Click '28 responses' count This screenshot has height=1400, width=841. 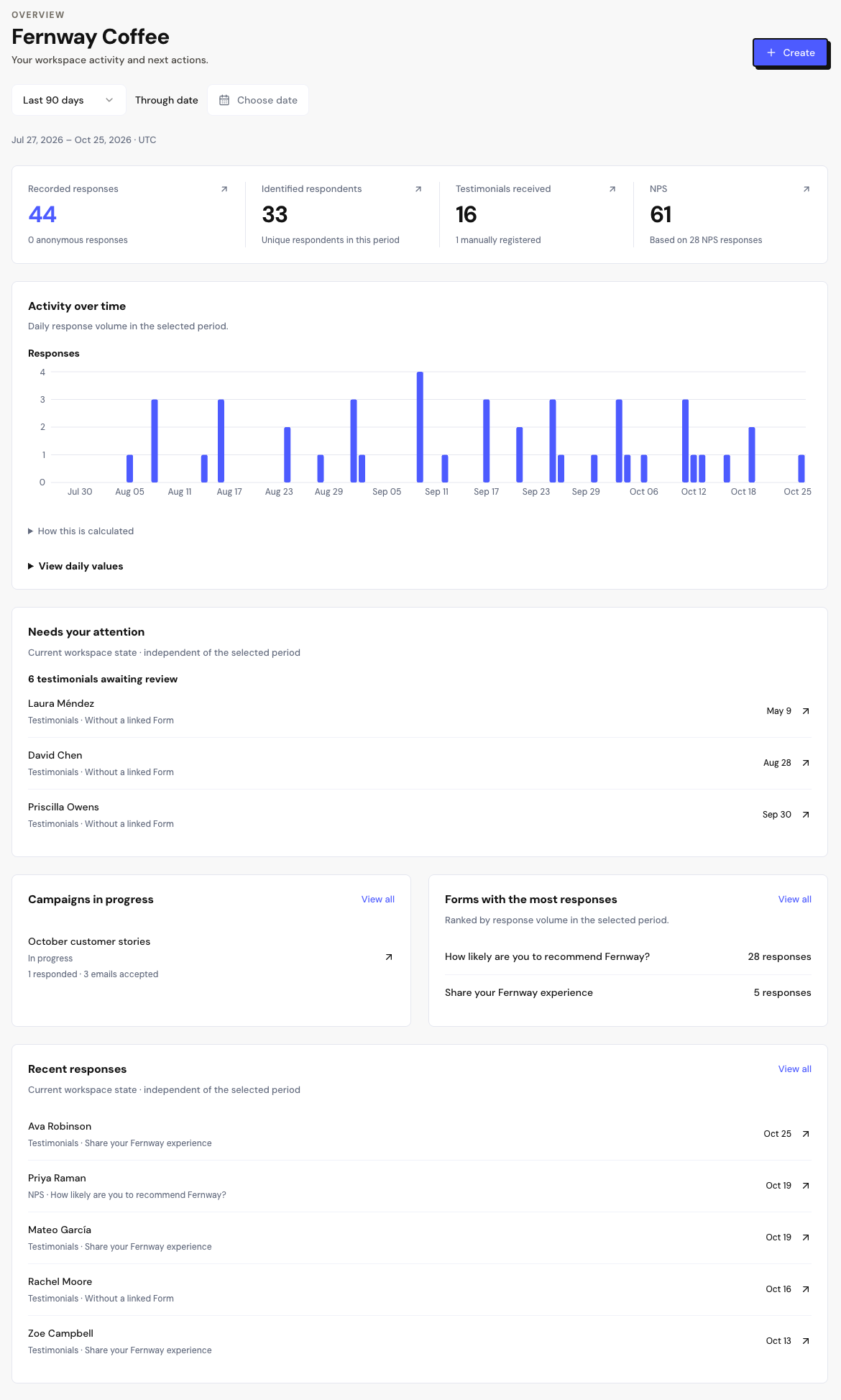tap(779, 957)
